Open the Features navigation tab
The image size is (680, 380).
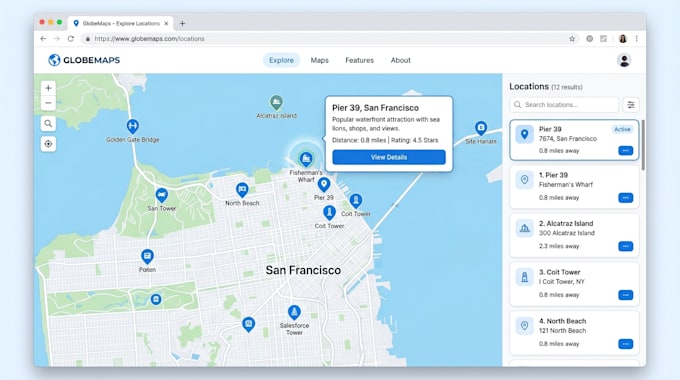coord(360,60)
